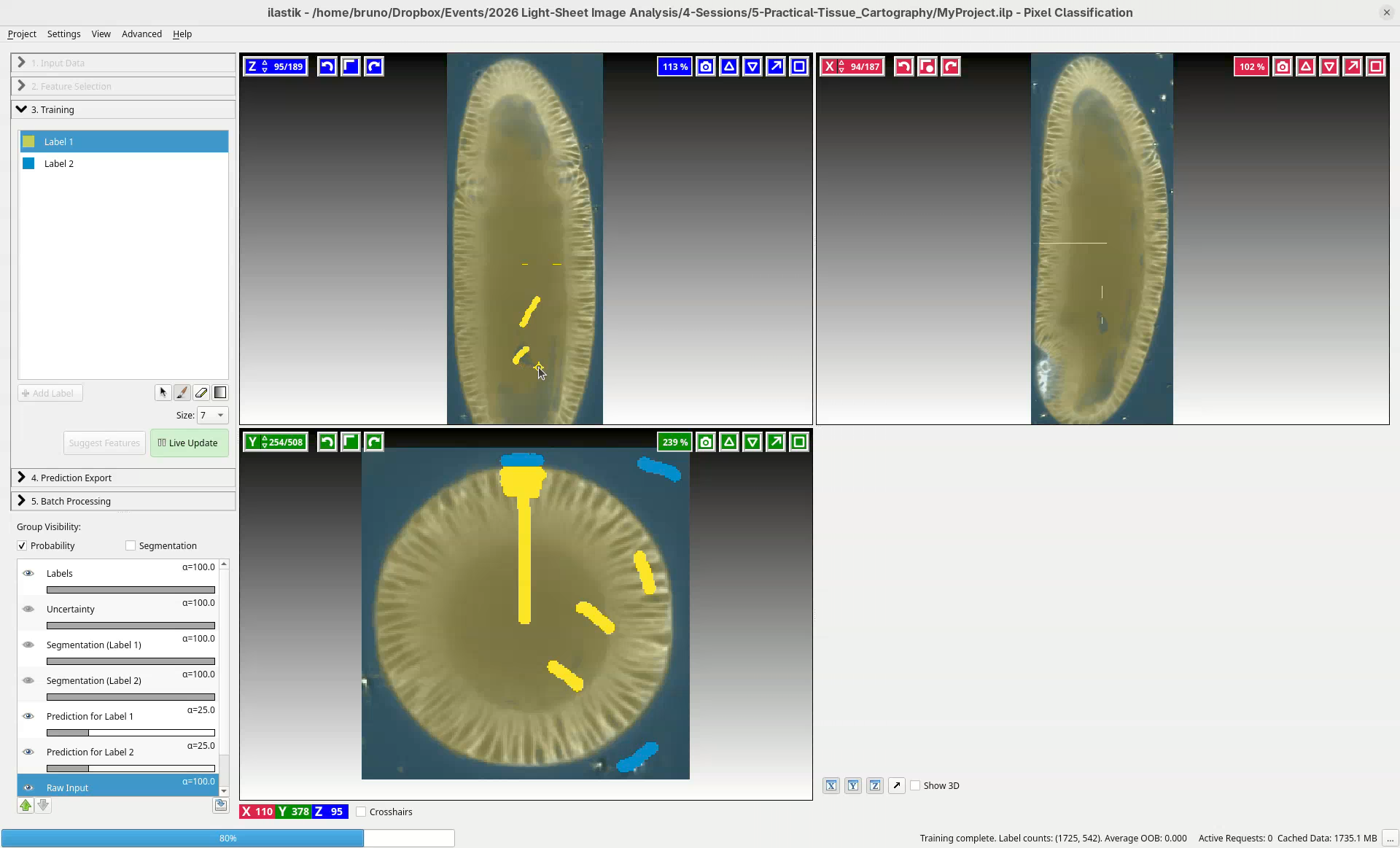Select the navigation cursor tool

click(163, 392)
